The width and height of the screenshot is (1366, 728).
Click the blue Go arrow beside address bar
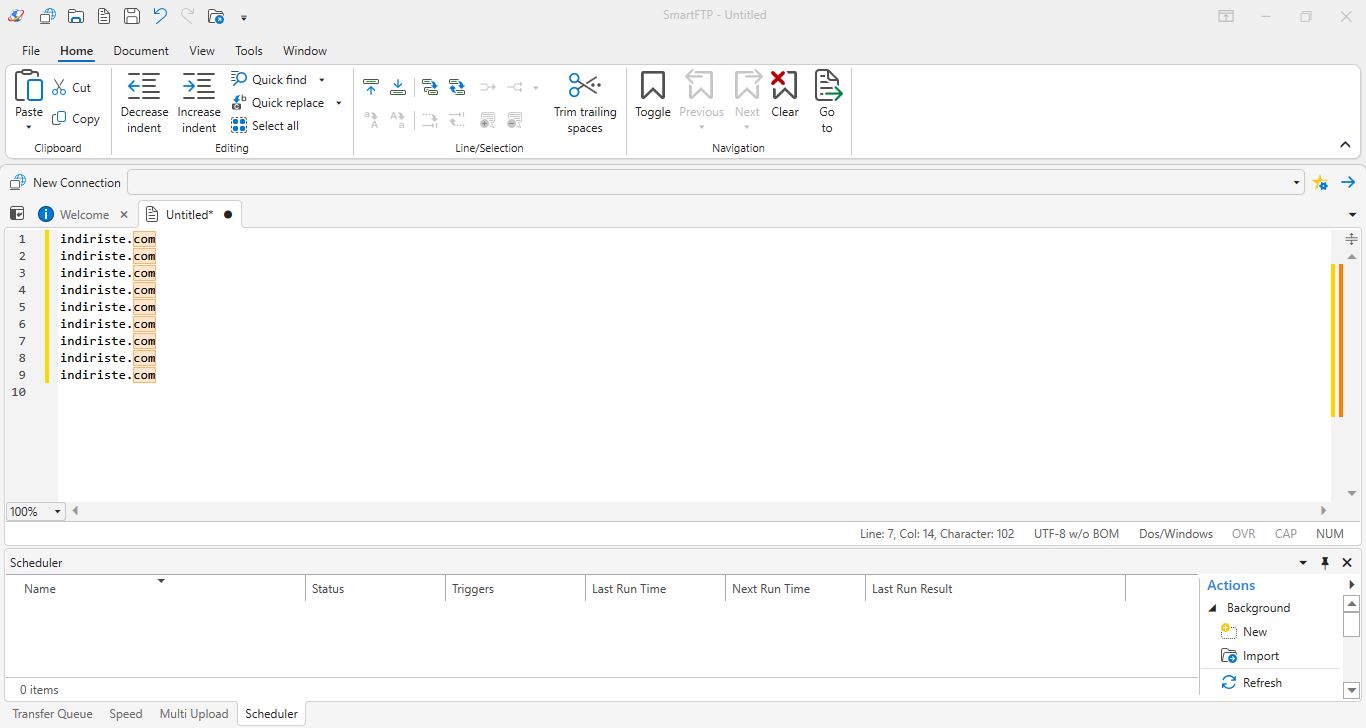1348,183
